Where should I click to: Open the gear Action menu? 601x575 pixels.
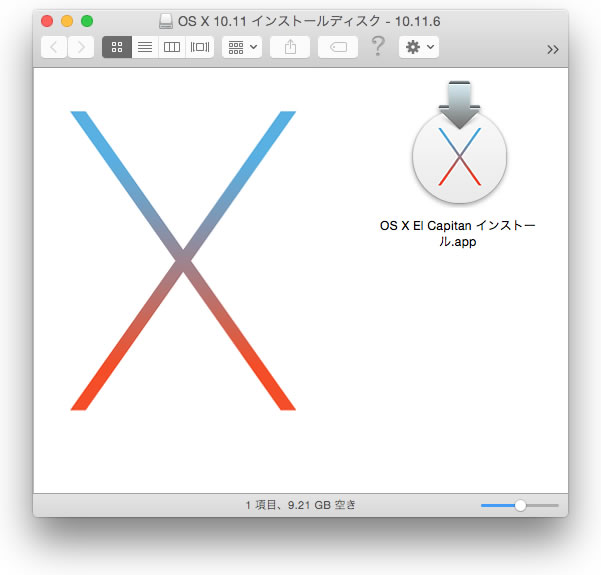tap(419, 47)
